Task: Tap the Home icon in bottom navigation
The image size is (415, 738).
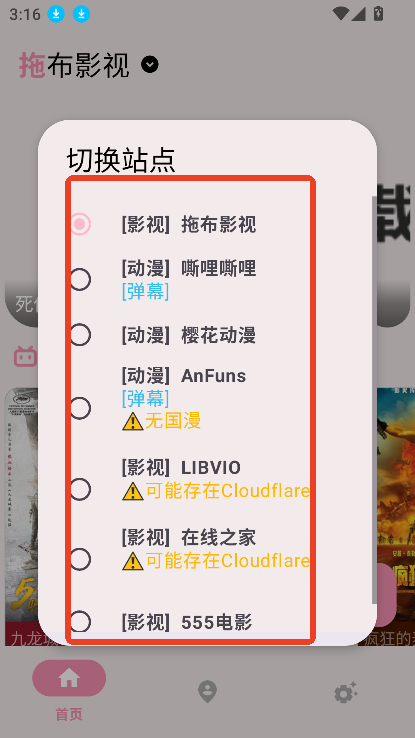Action: pyautogui.click(x=69, y=678)
